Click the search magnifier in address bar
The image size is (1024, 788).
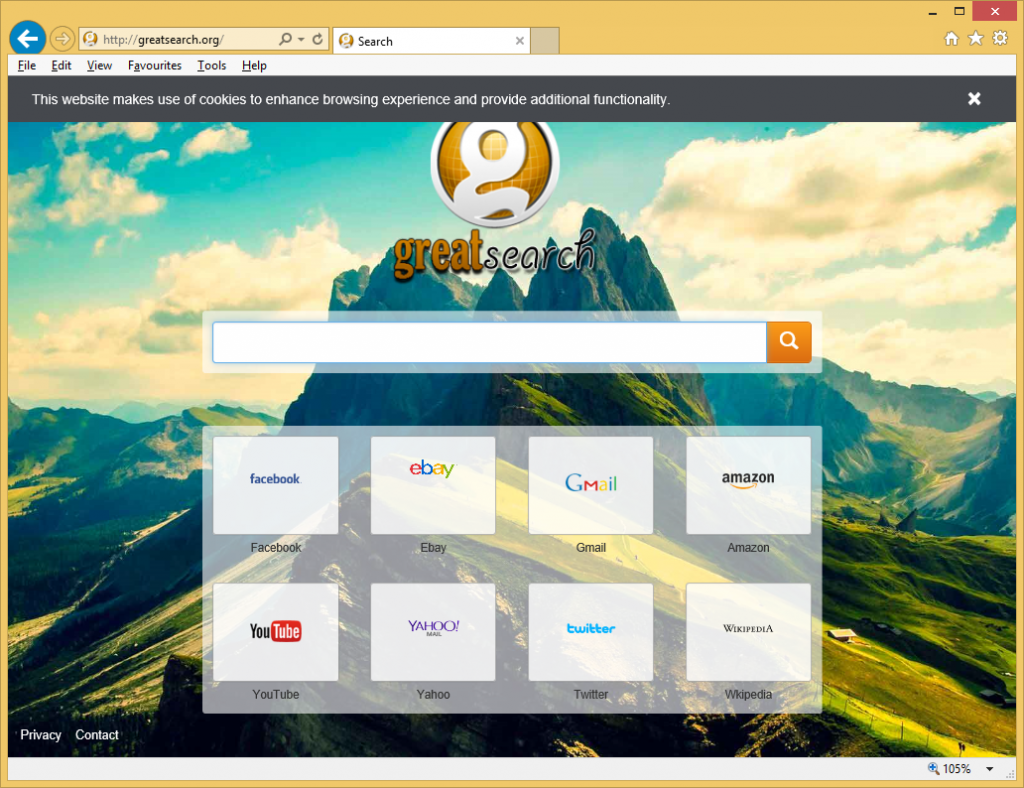pyautogui.click(x=285, y=39)
